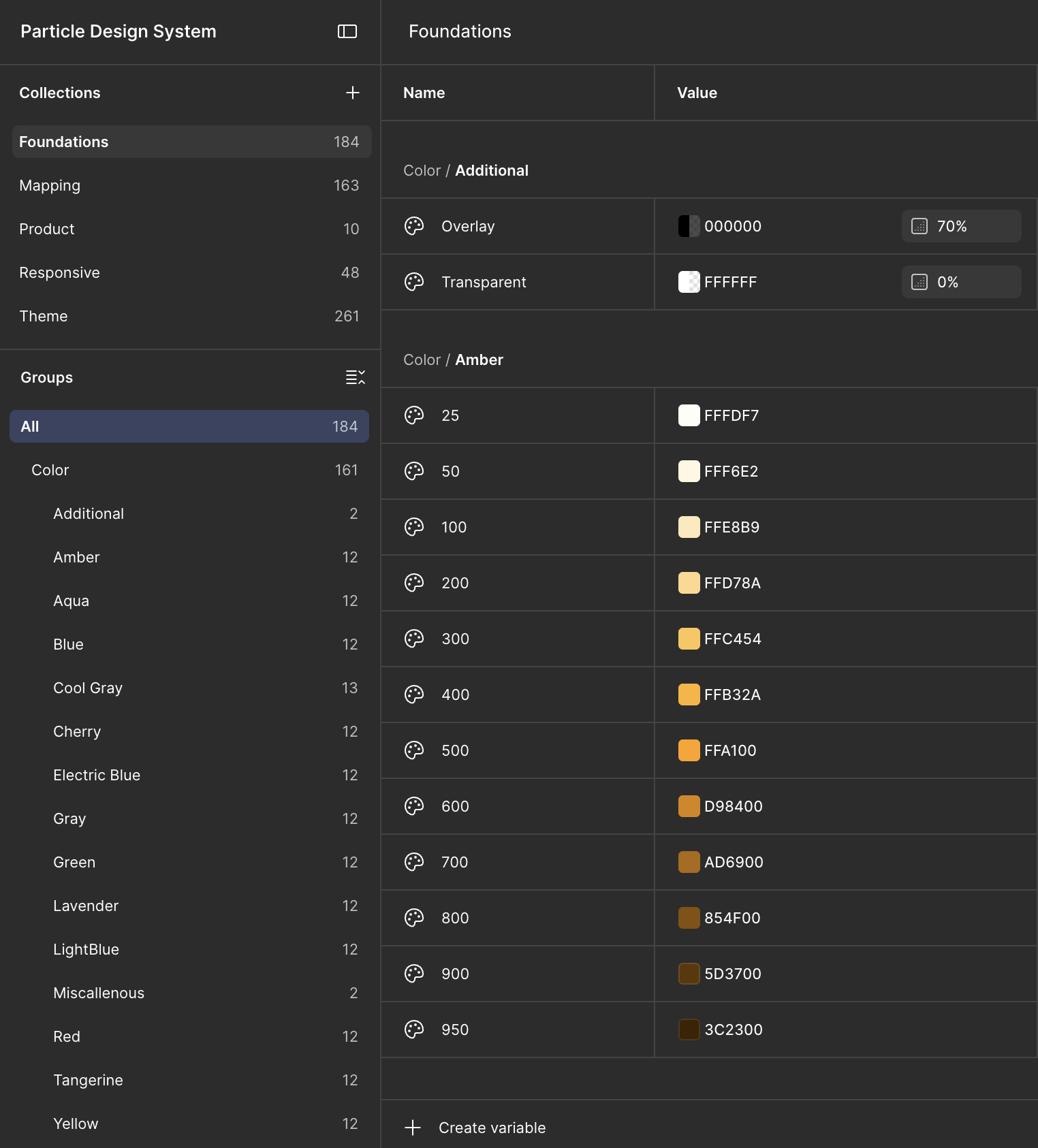Click the color type icon for Amber 100
The image size is (1038, 1148).
coord(414,527)
